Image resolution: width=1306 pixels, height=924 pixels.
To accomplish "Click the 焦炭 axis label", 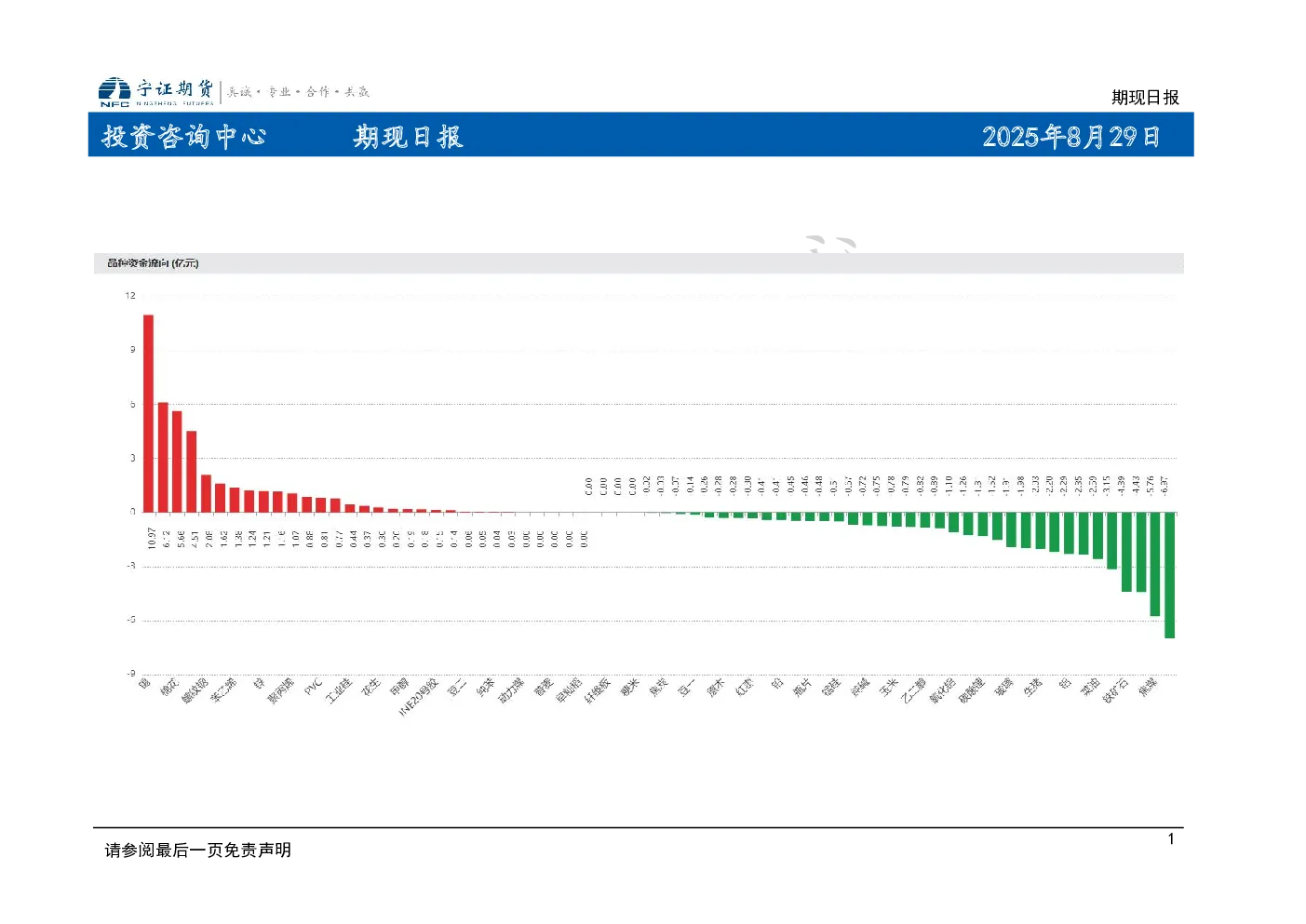I will [x=659, y=688].
